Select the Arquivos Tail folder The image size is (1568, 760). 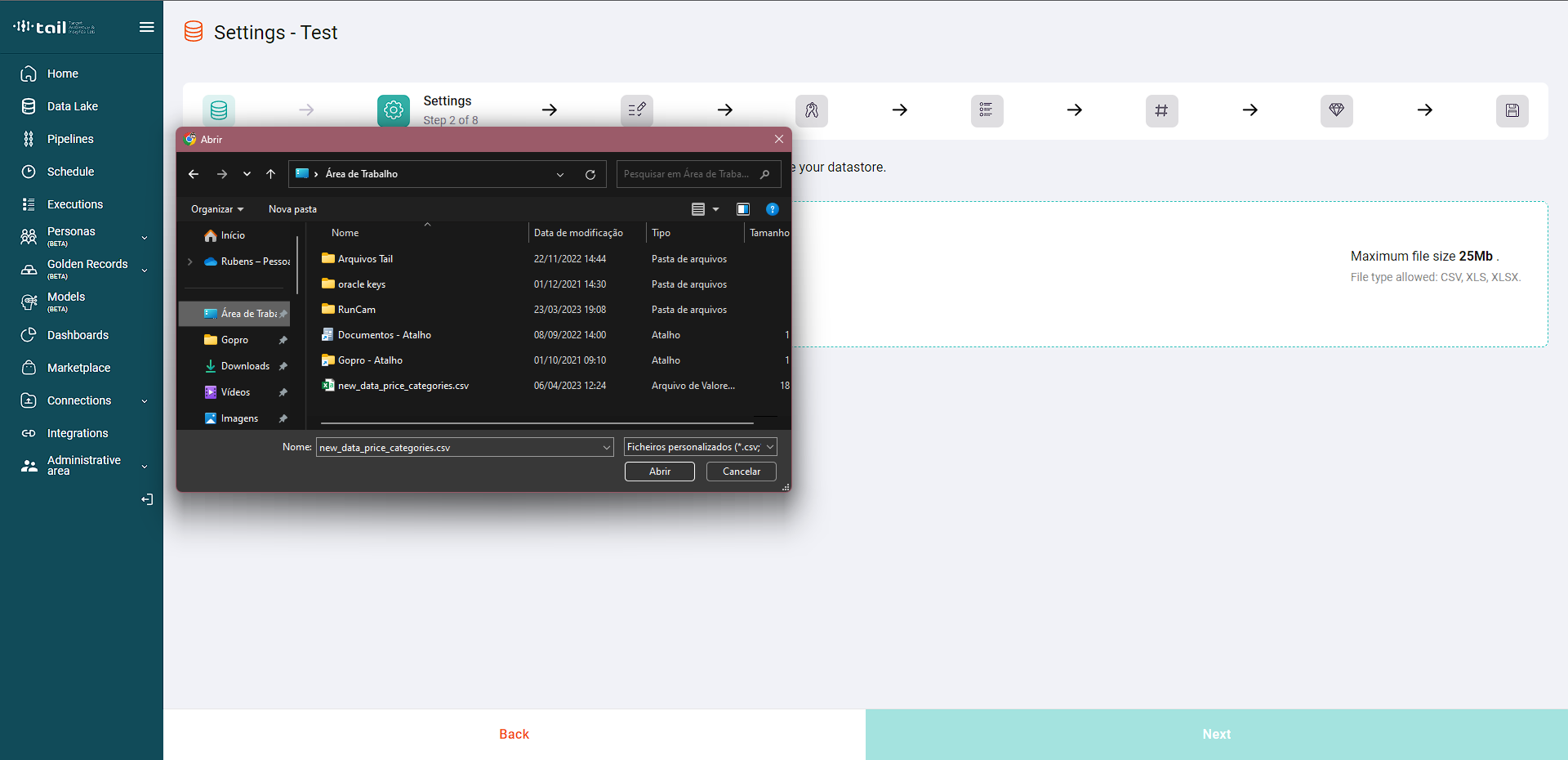click(365, 259)
